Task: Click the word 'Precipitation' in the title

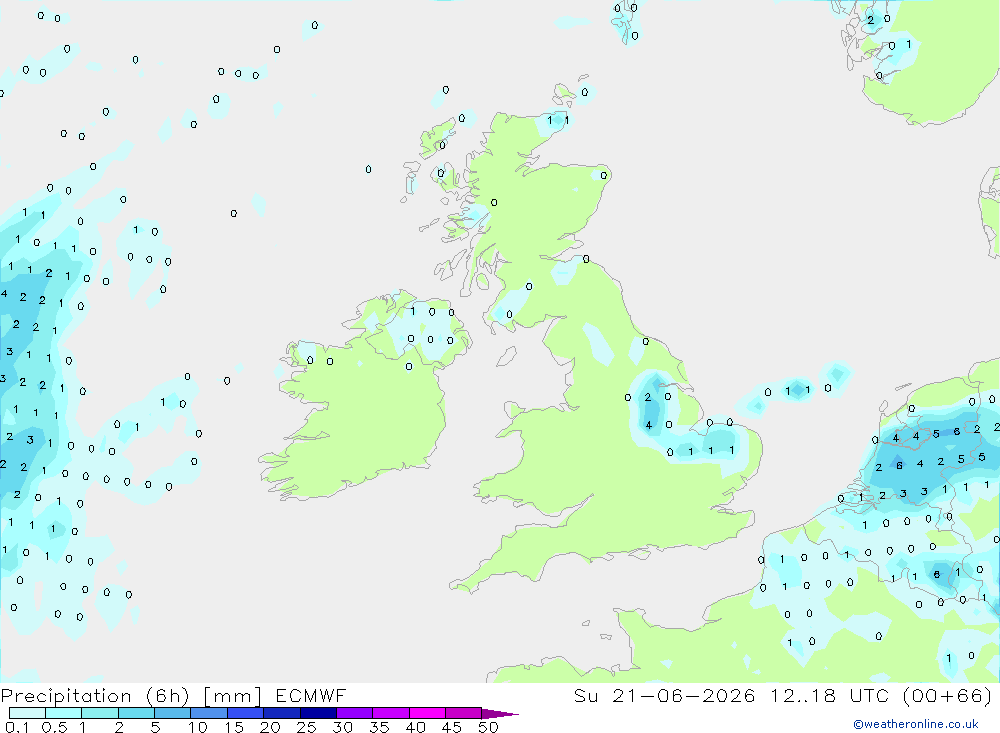Action: [x=66, y=696]
